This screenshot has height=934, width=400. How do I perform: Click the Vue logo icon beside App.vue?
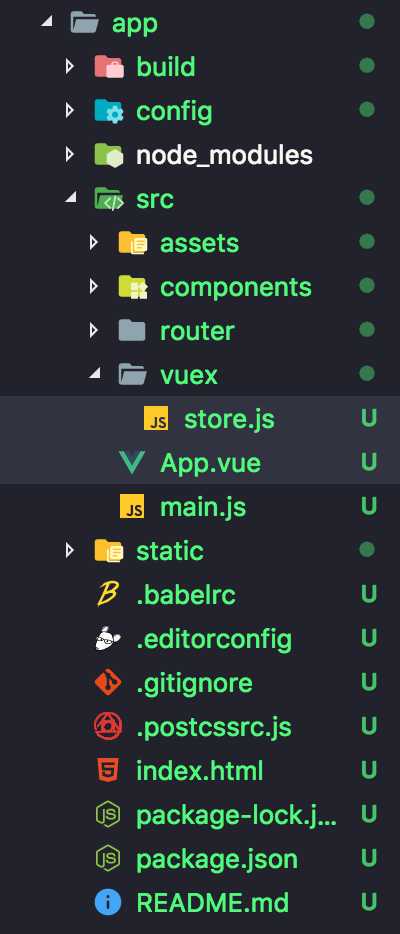(132, 462)
